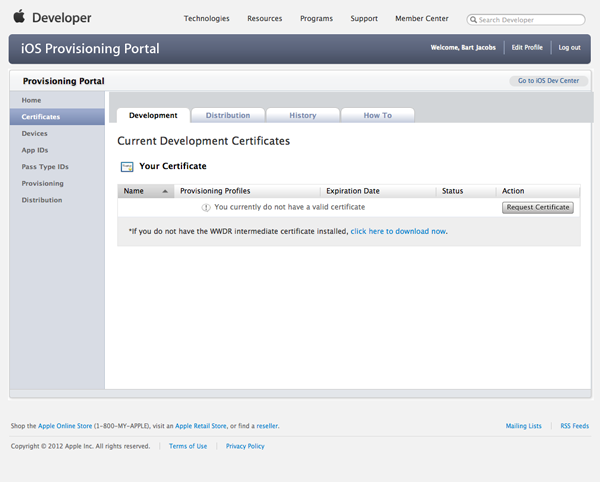The width and height of the screenshot is (600, 482).
Task: Click the 'Provisioning Portal' heading
Action: tap(64, 81)
